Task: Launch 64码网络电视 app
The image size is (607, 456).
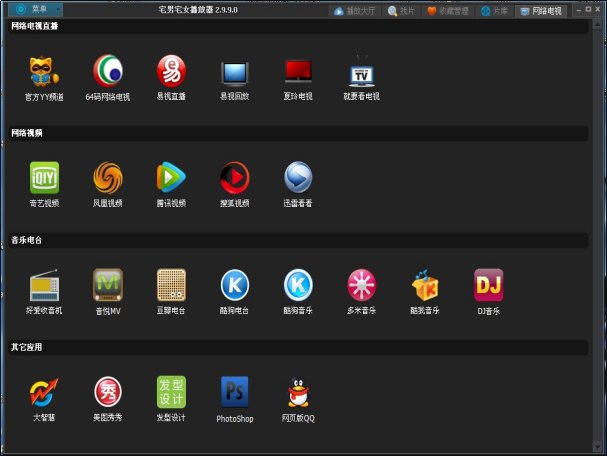Action: coord(107,72)
